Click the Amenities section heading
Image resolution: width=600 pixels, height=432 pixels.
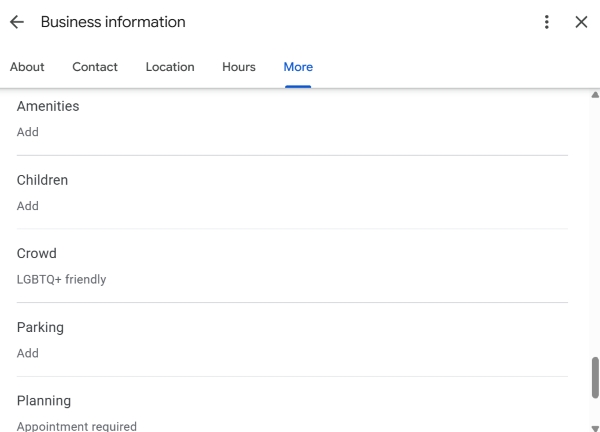[48, 106]
